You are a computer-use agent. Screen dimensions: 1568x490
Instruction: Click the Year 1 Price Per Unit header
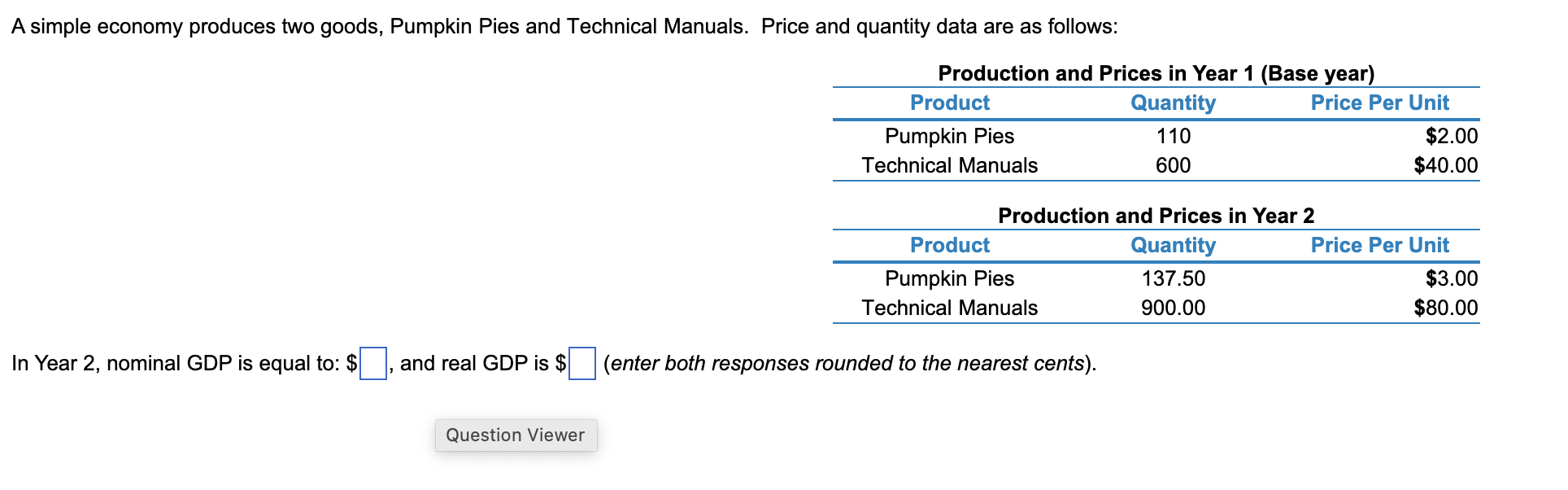point(1379,103)
